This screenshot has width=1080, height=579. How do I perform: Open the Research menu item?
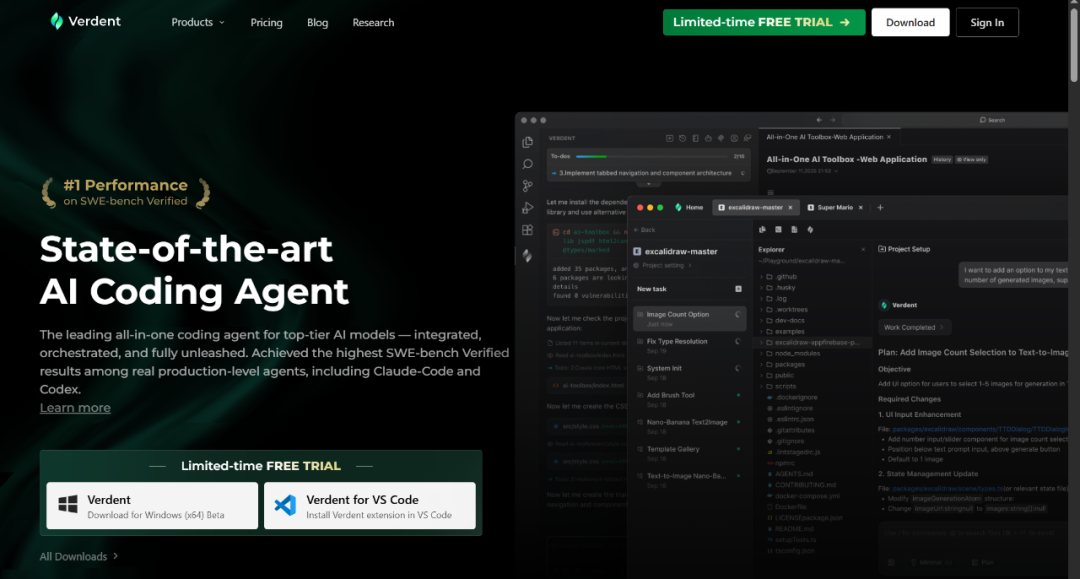[x=373, y=22]
